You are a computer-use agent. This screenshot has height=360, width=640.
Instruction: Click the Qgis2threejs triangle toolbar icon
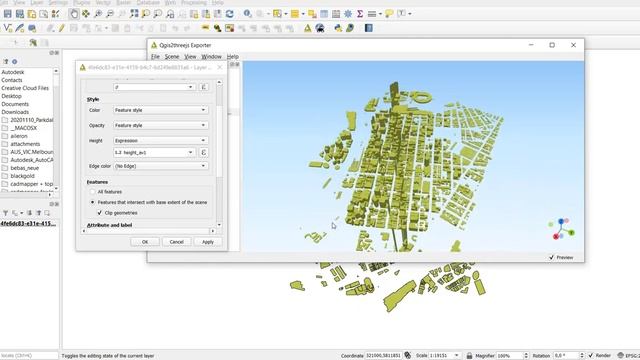click(307, 28)
